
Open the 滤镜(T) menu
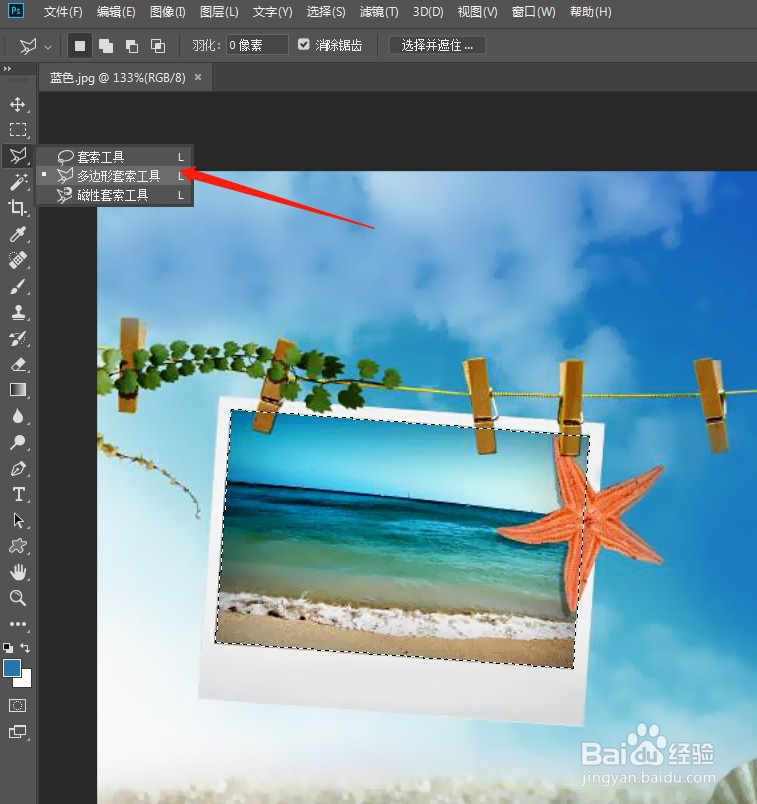379,12
